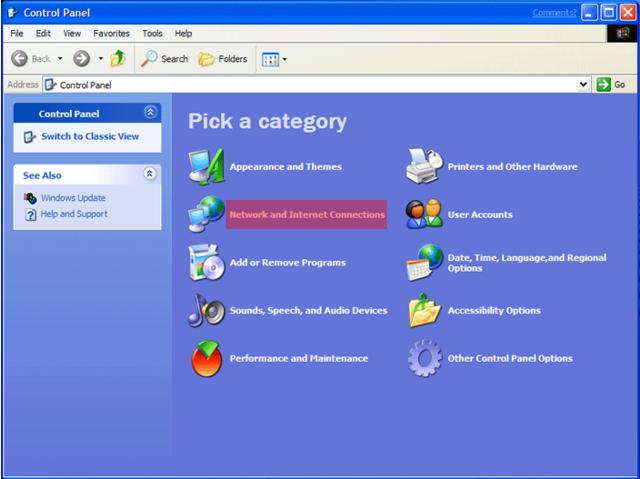
Task: Toggle the Folders pane button
Action: point(223,59)
